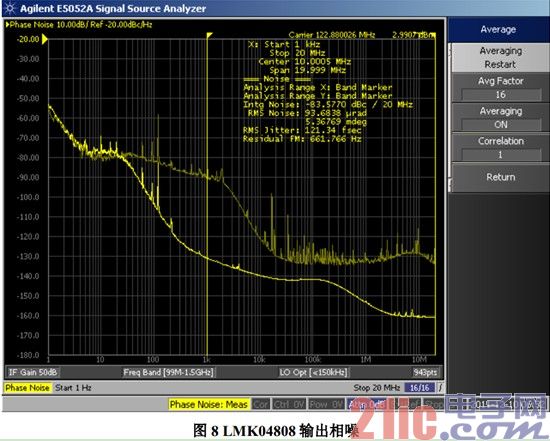550x441 pixels.
Task: Click the Cor status indicator
Action: pyautogui.click(x=261, y=405)
